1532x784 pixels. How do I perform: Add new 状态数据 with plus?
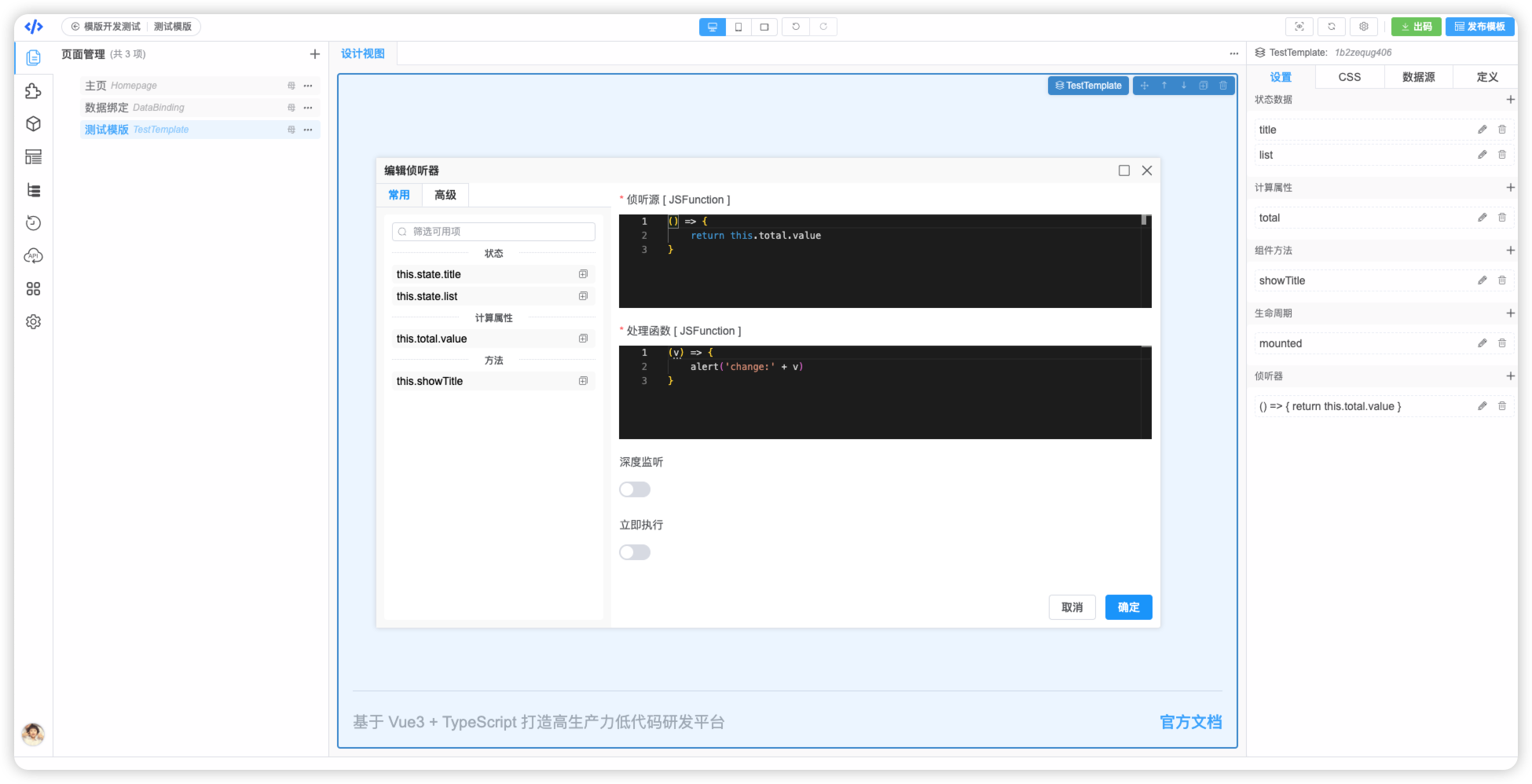point(1510,100)
